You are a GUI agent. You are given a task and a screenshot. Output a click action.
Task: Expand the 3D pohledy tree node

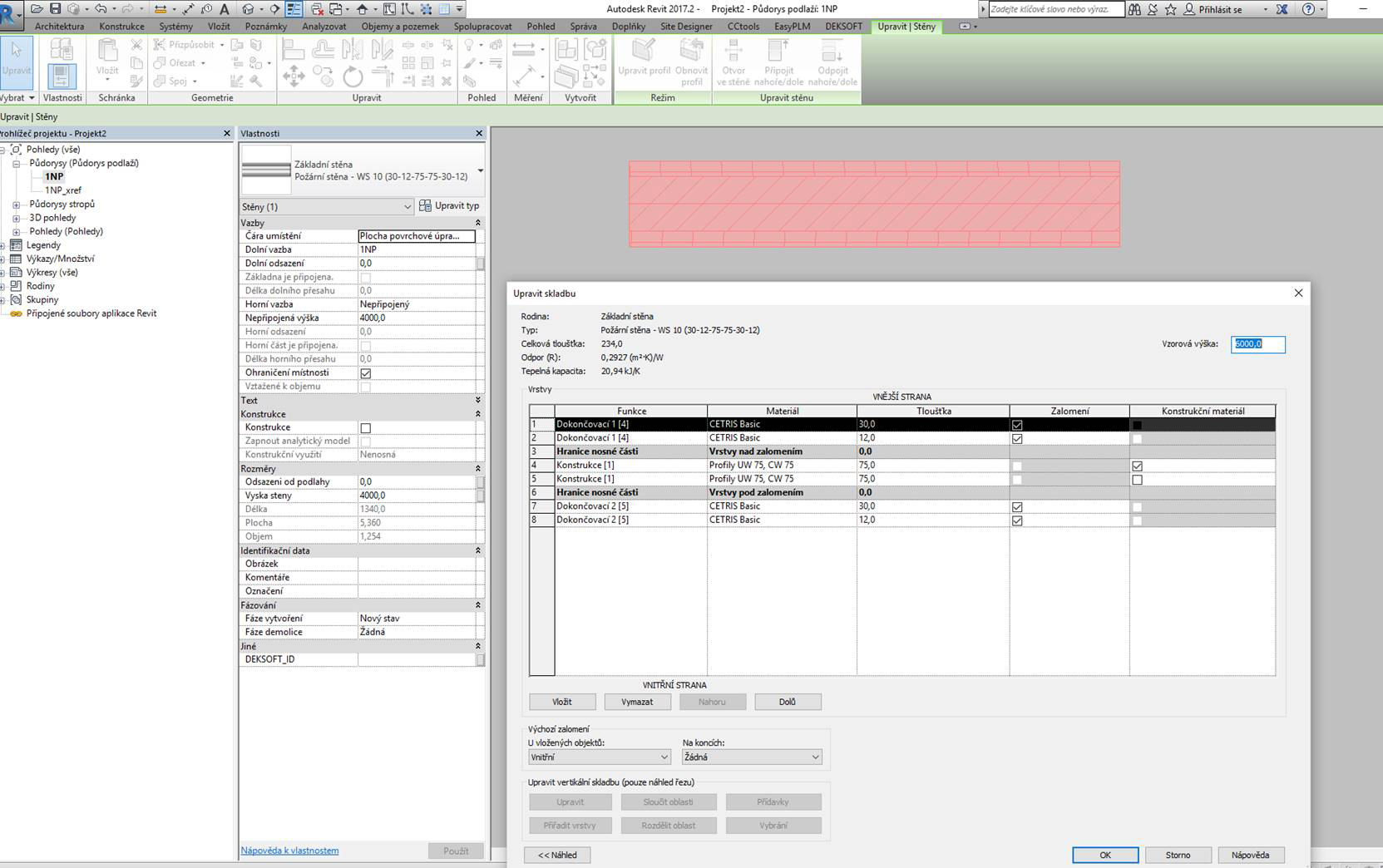16,218
